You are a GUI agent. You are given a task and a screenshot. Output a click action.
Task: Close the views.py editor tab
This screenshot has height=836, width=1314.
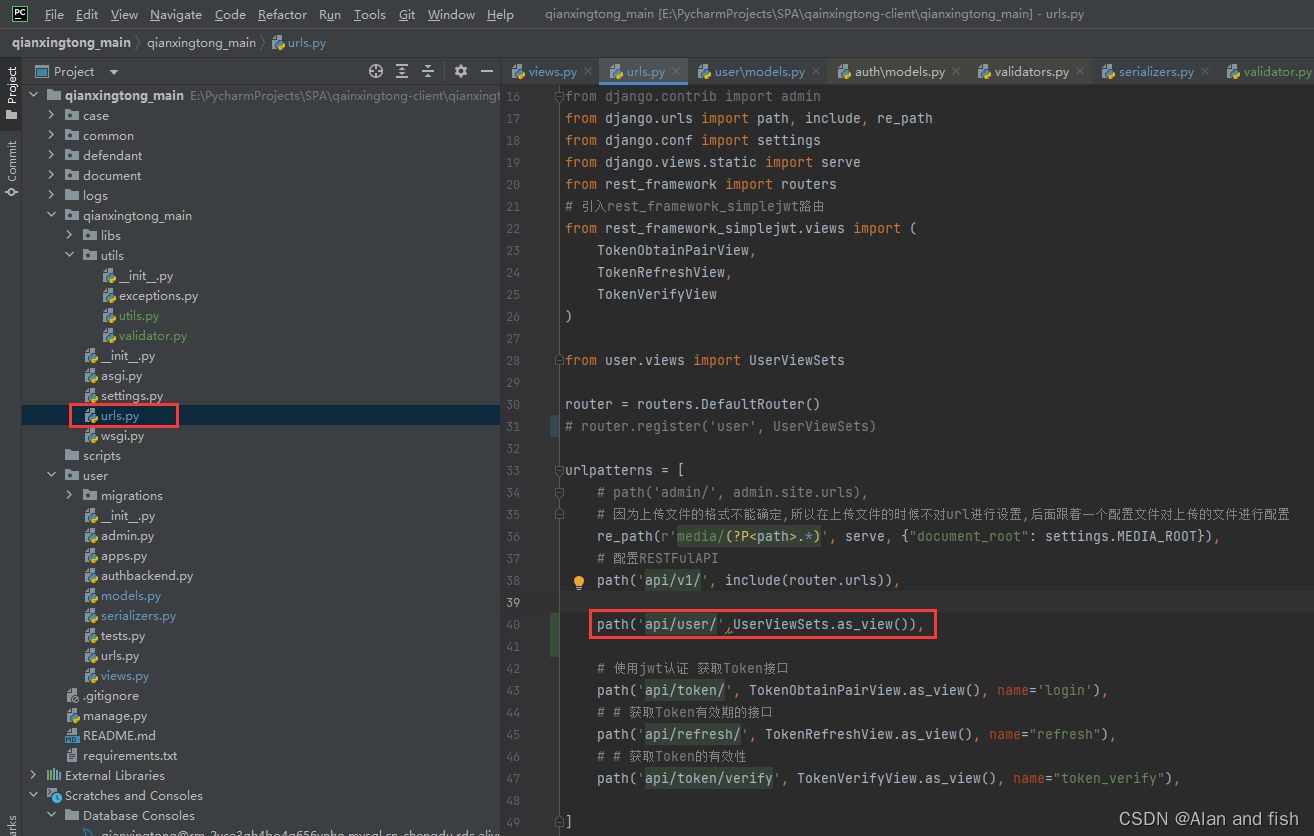pyautogui.click(x=588, y=72)
